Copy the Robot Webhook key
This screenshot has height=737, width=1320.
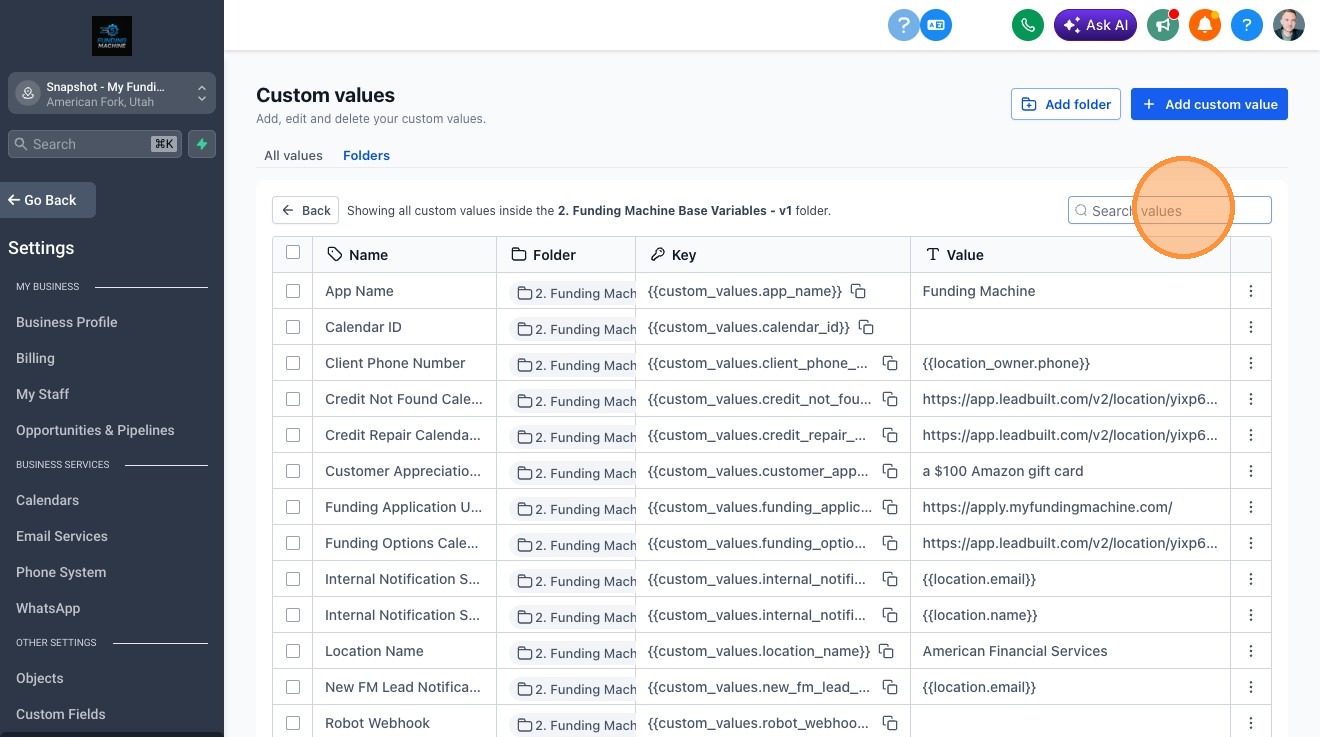pos(889,723)
